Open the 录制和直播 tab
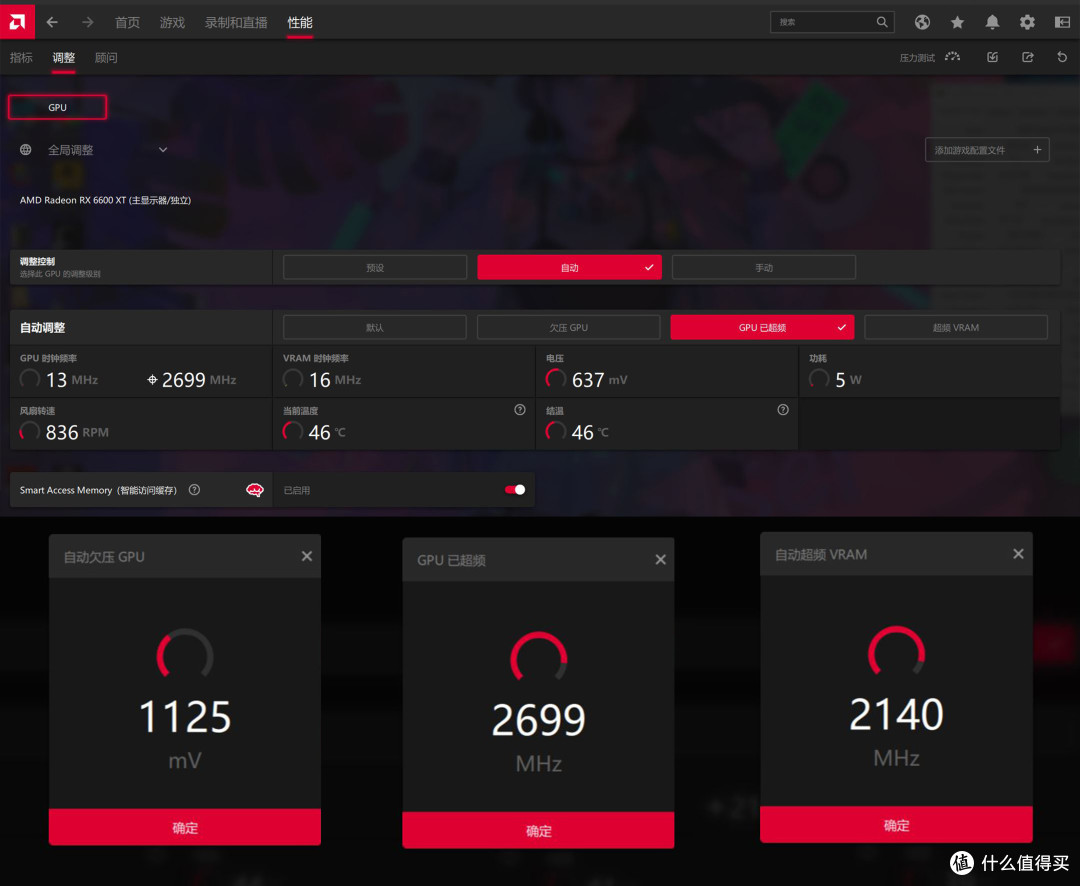Screen dimensions: 1080x886 (236, 23)
